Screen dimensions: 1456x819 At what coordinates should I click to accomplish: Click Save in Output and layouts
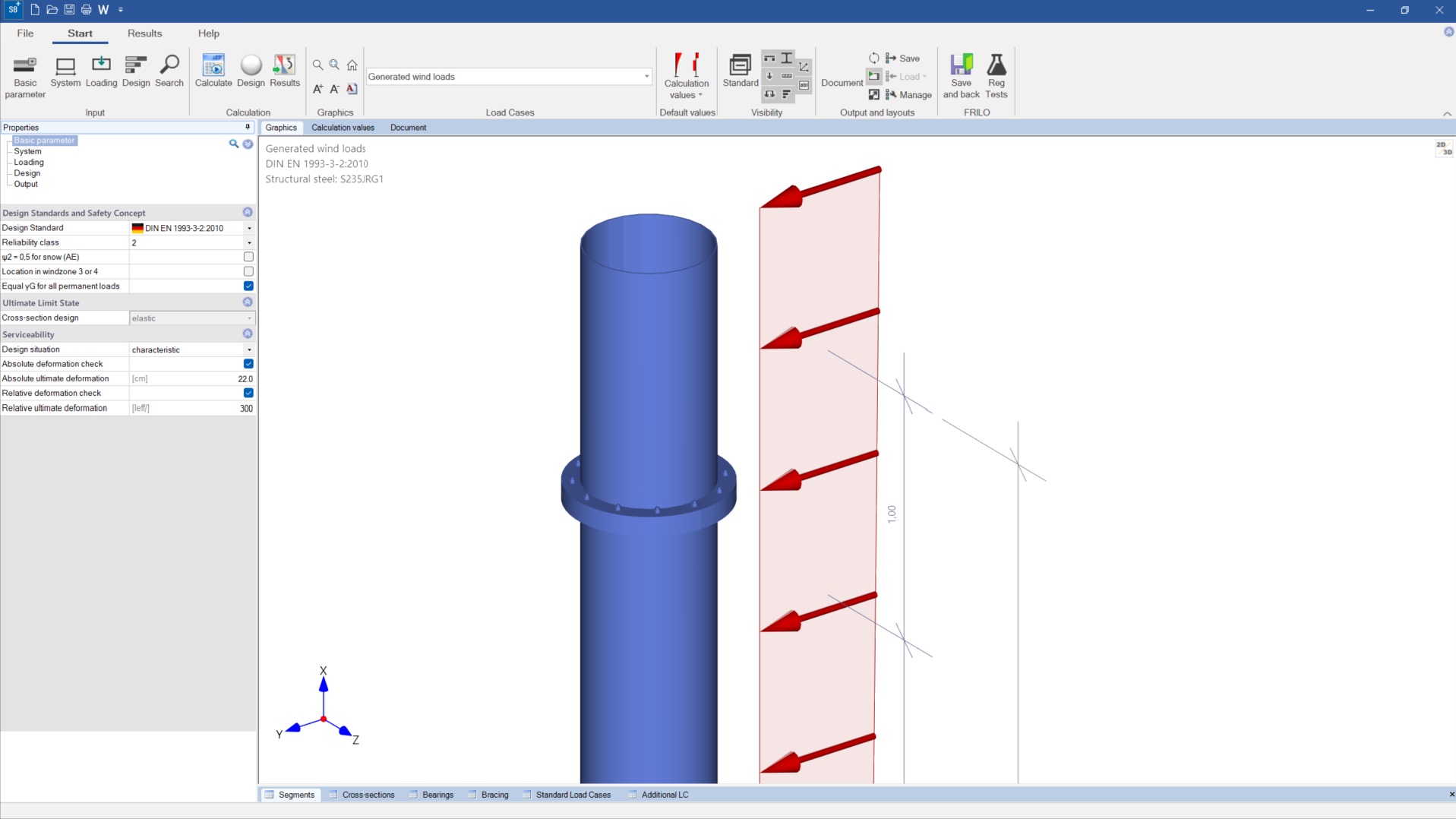tap(903, 58)
